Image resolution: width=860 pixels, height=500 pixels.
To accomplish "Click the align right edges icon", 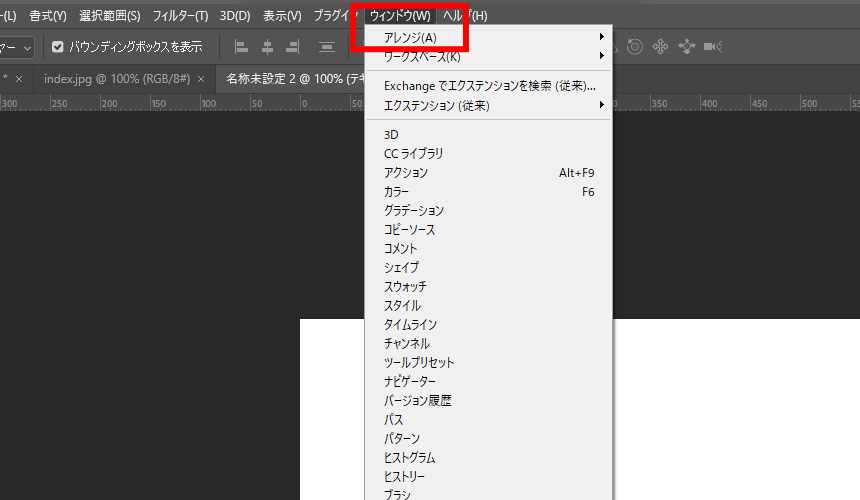I will pyautogui.click(x=293, y=47).
